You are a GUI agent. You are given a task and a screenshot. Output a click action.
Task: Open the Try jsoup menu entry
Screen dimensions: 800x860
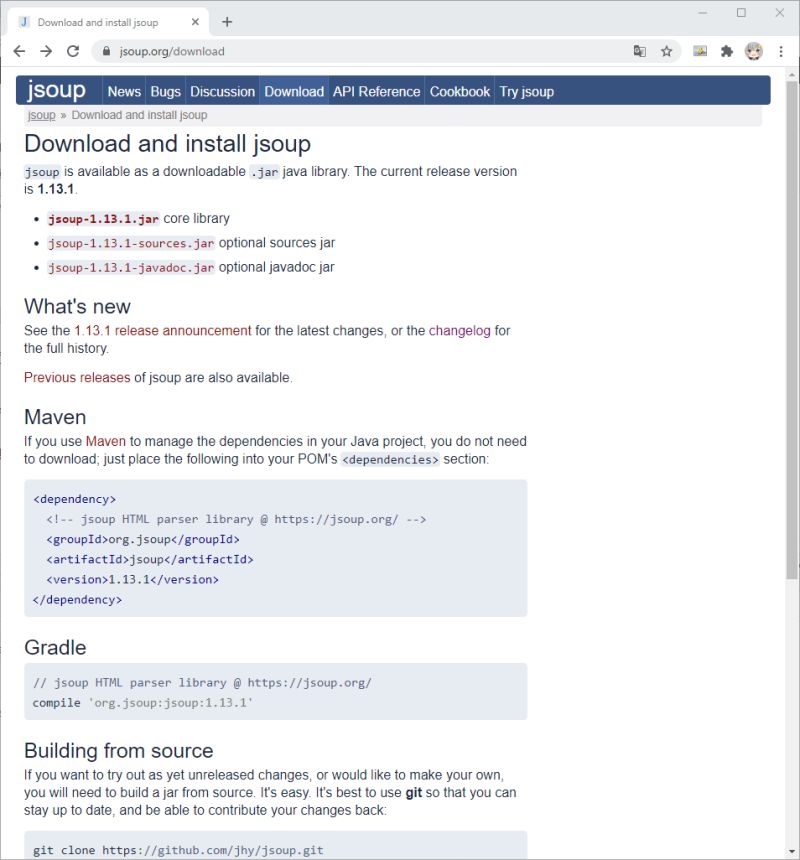click(527, 91)
